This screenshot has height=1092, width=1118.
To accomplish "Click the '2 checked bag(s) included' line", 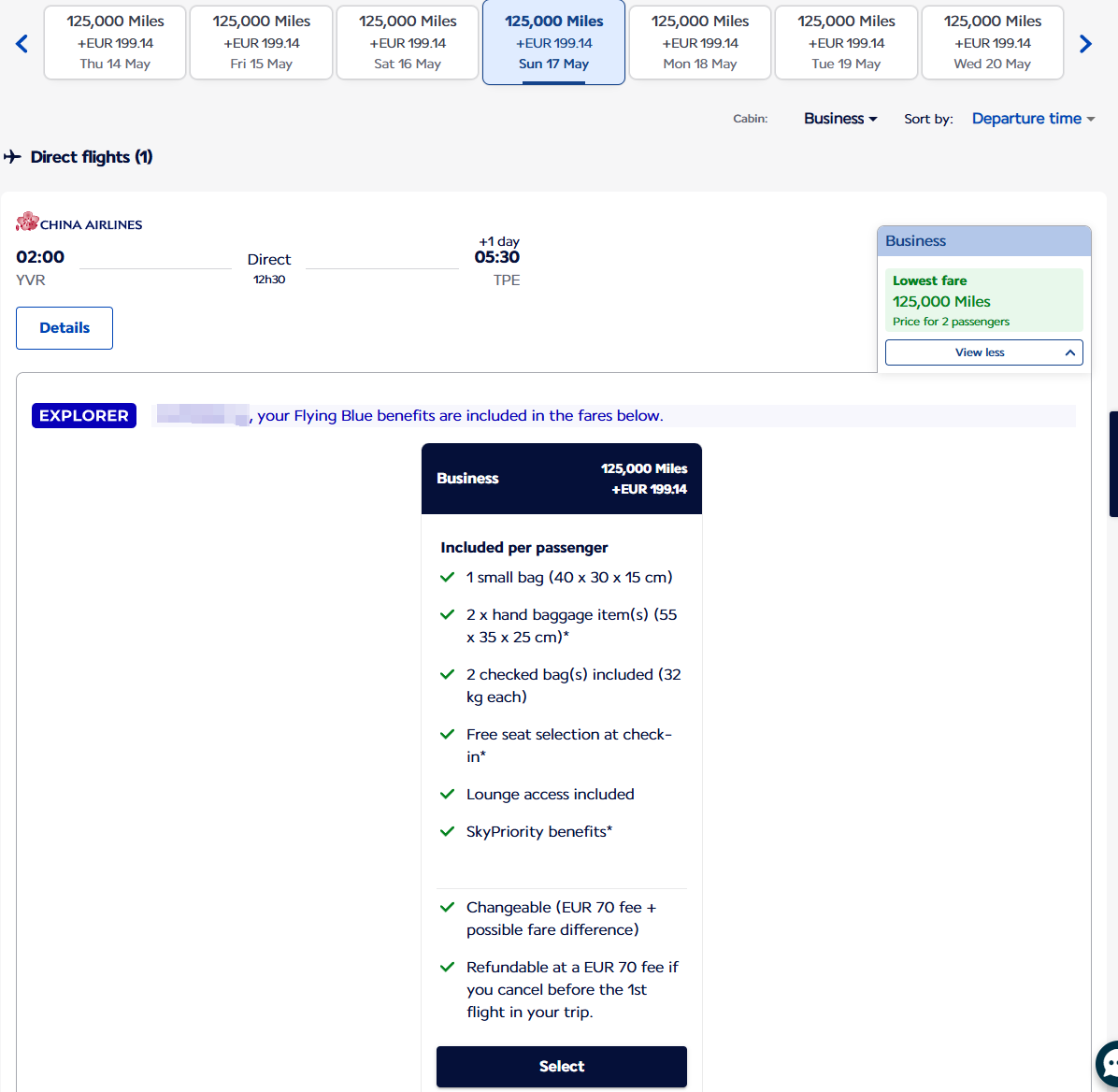I will 573,685.
